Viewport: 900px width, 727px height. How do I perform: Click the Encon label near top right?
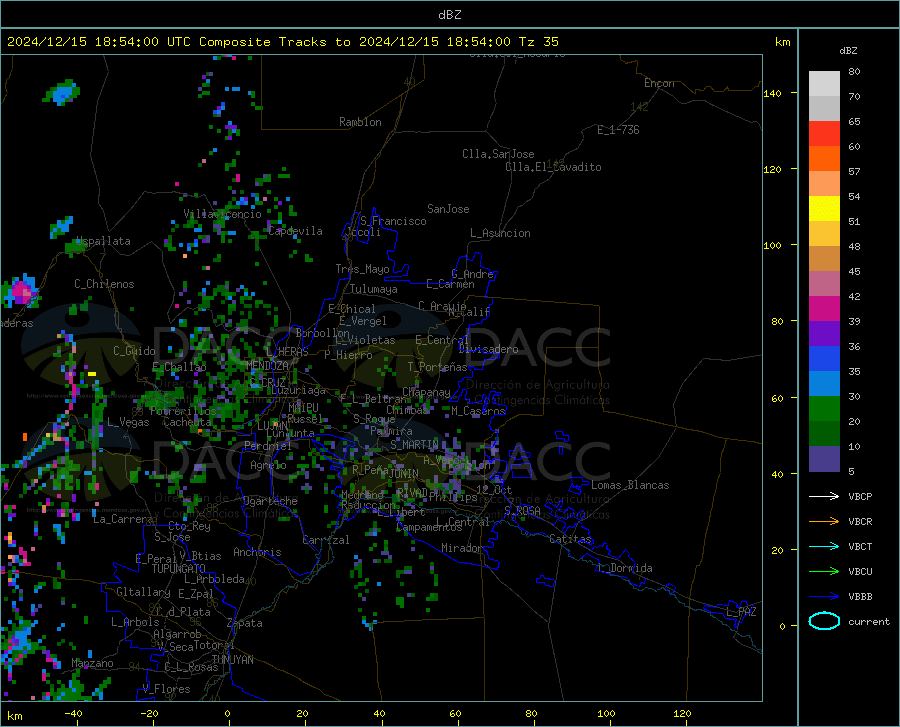click(659, 83)
